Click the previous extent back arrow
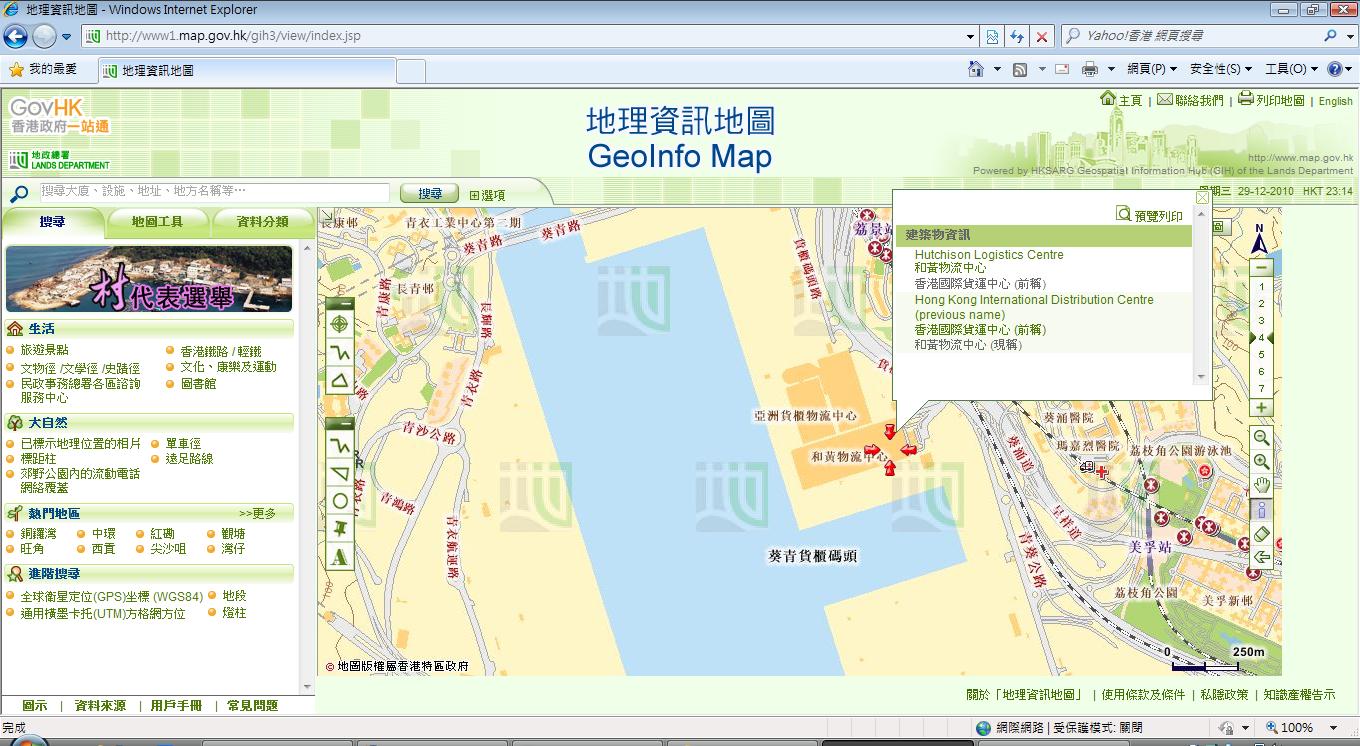 tap(1262, 558)
